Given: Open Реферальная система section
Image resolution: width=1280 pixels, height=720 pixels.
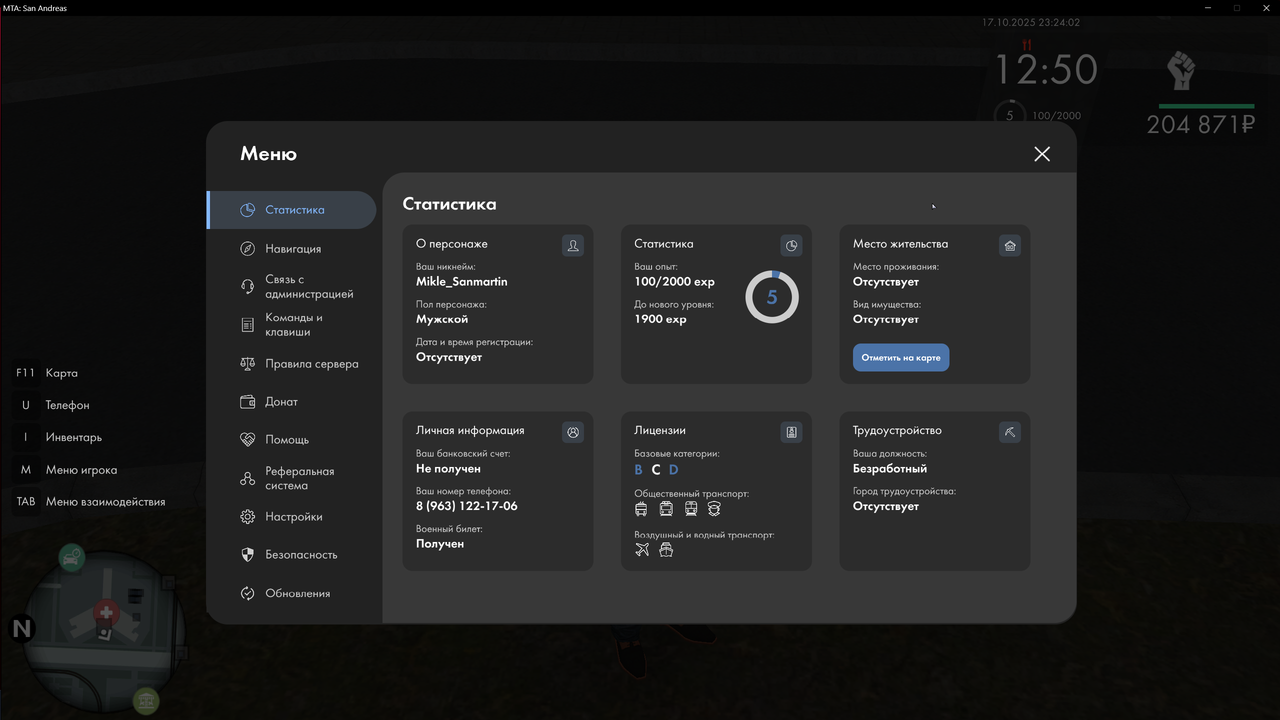Looking at the screenshot, I should 292,478.
